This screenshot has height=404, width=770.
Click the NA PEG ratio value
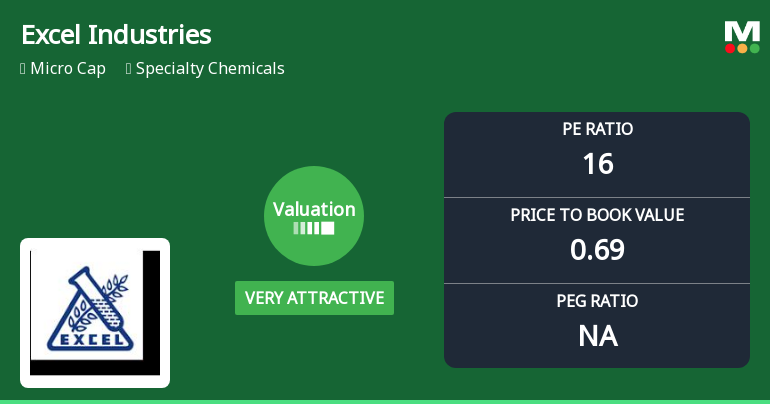[x=597, y=336]
